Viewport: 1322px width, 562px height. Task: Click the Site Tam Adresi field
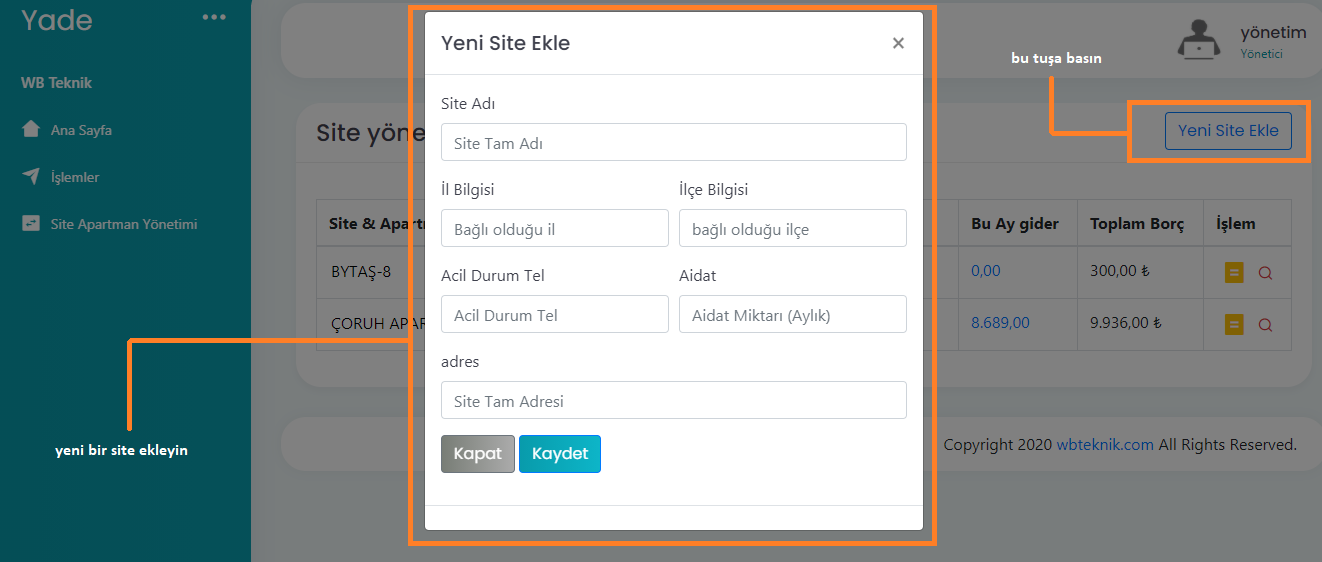pos(674,400)
